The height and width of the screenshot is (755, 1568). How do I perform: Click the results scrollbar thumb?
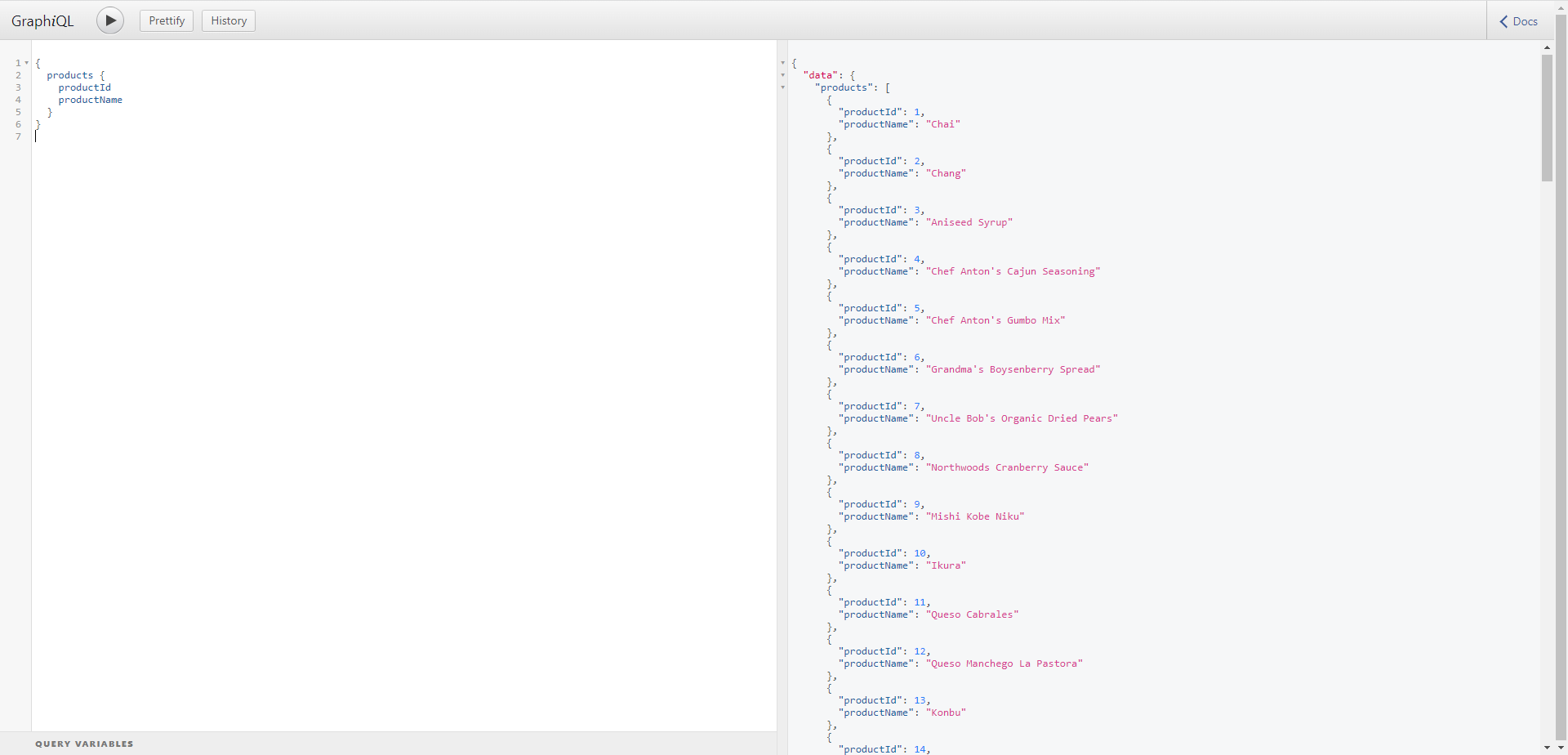click(1548, 118)
